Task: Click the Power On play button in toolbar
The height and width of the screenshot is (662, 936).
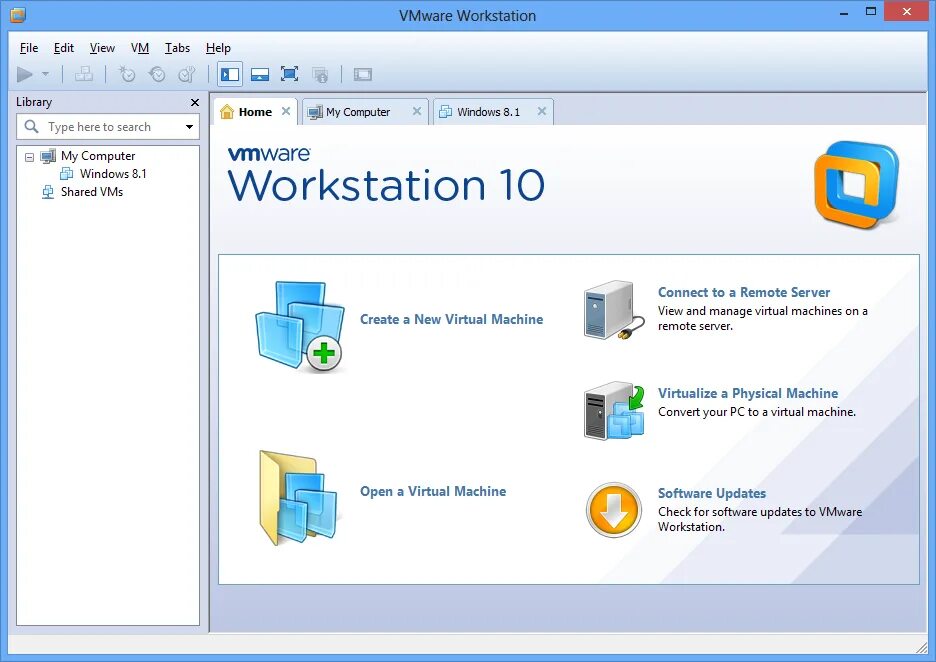Action: coord(24,74)
